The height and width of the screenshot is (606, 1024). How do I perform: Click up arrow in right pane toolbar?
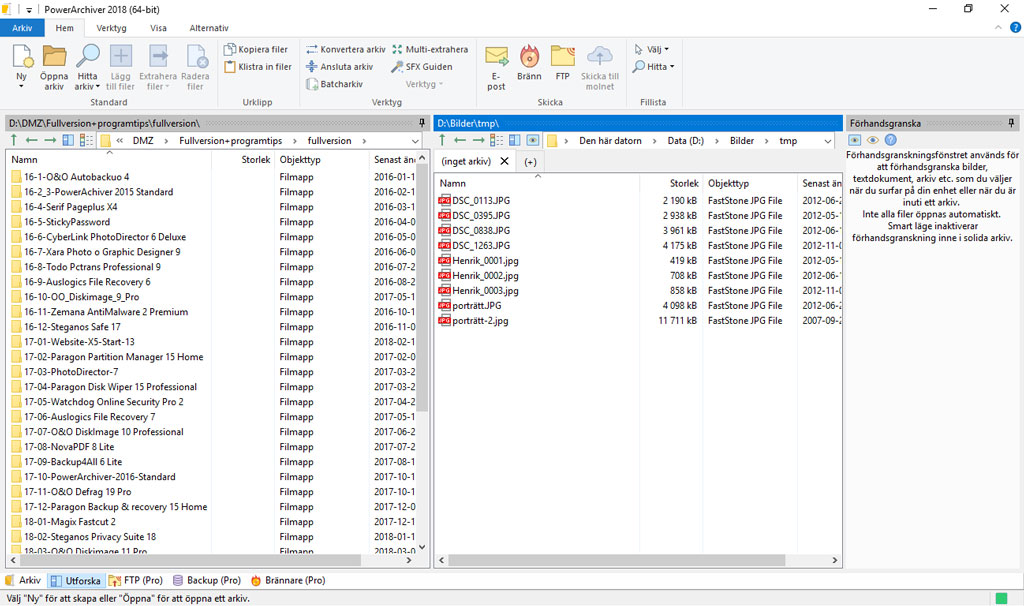(442, 140)
